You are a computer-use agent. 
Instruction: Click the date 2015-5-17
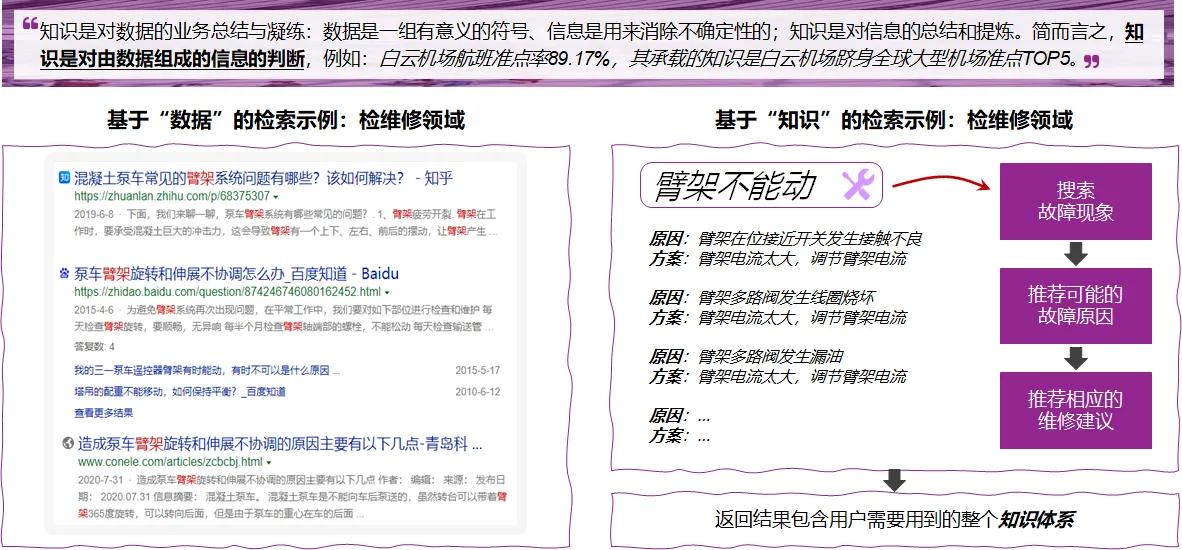[x=477, y=371]
